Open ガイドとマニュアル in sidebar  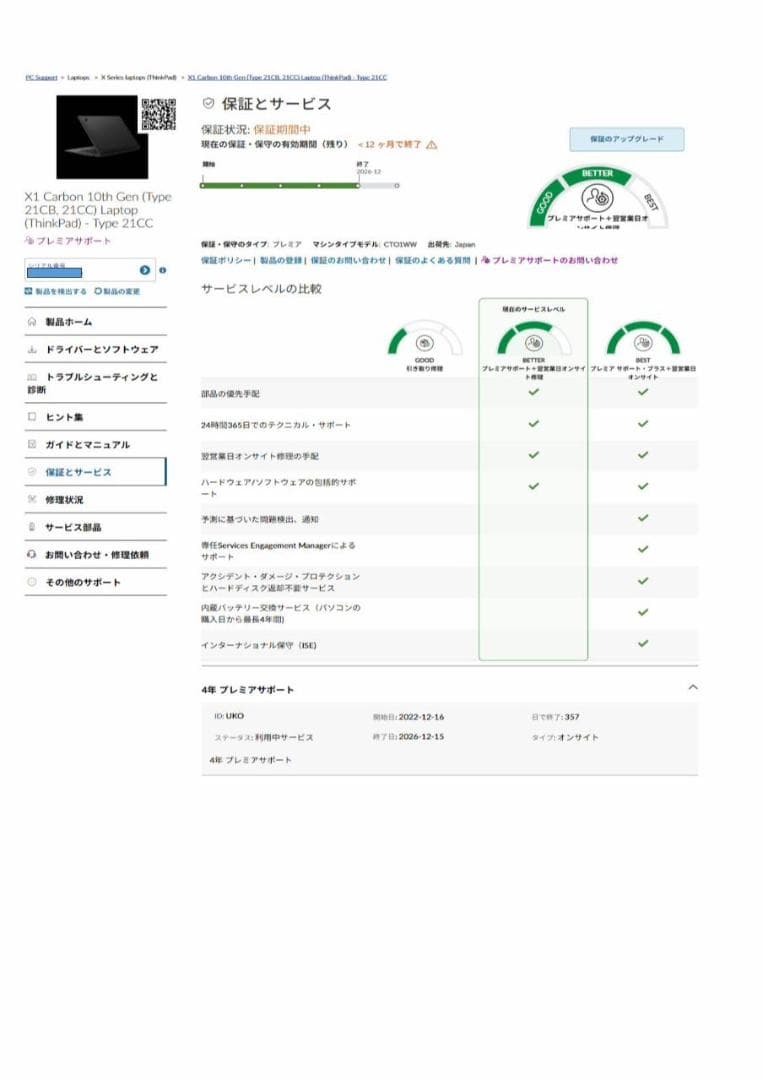(96, 444)
